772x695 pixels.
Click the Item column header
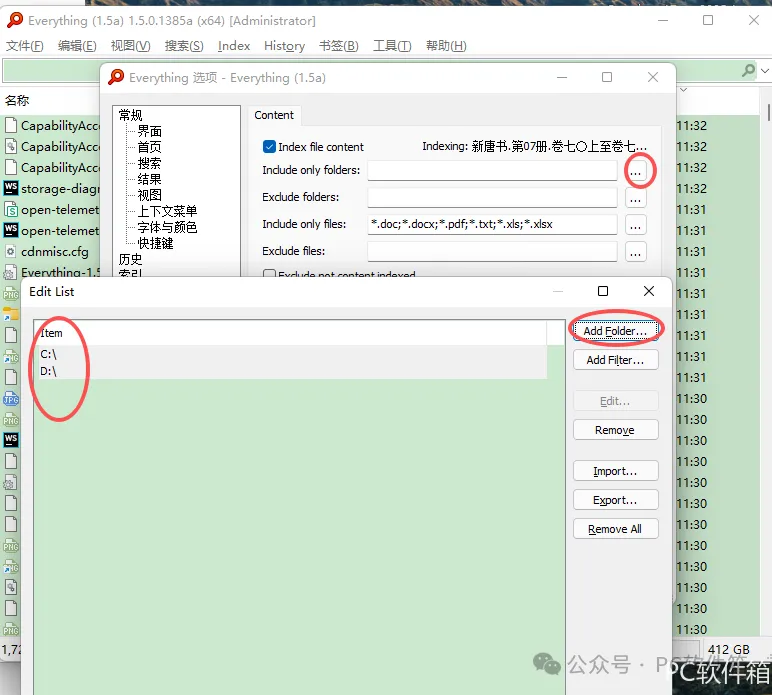click(290, 333)
